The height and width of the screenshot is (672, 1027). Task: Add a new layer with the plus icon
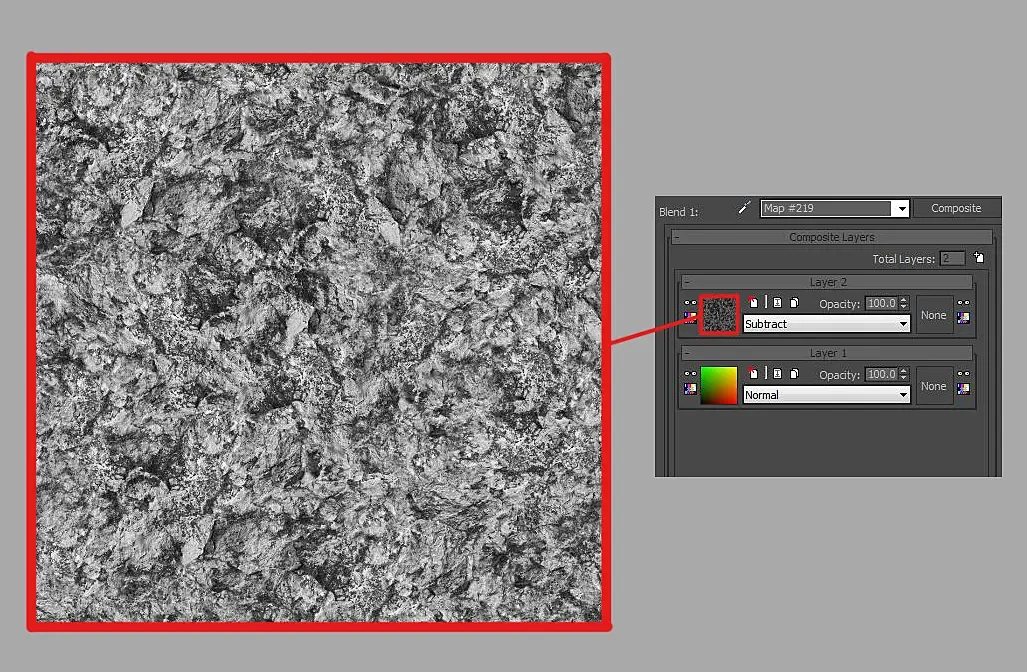click(x=979, y=257)
